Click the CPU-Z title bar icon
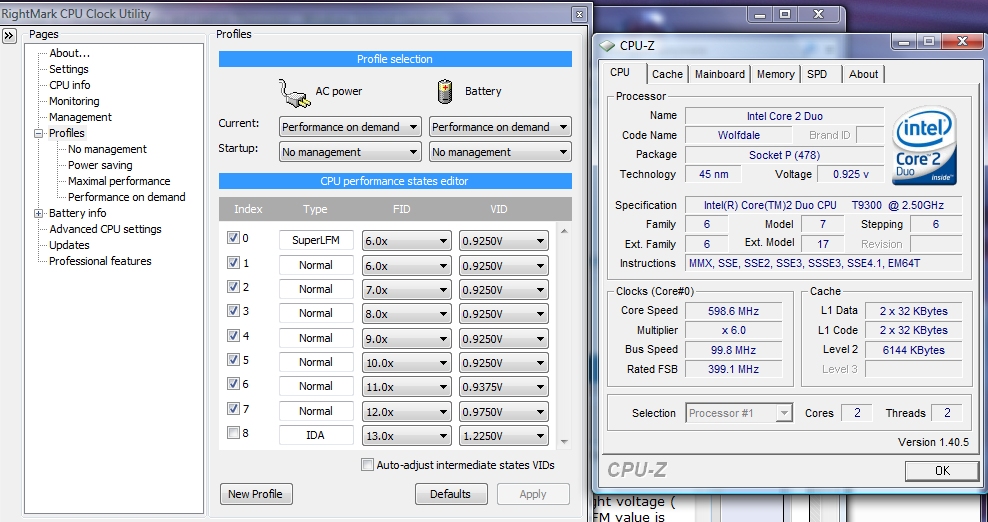Image resolution: width=988 pixels, height=522 pixels. pyautogui.click(x=607, y=45)
